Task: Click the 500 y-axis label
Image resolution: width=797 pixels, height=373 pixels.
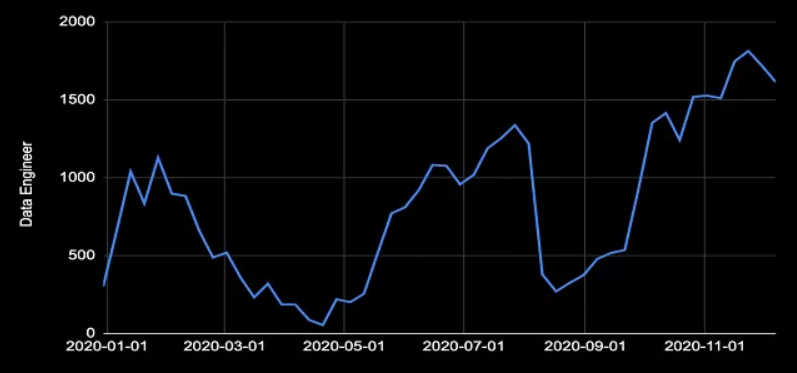Action: (81, 255)
